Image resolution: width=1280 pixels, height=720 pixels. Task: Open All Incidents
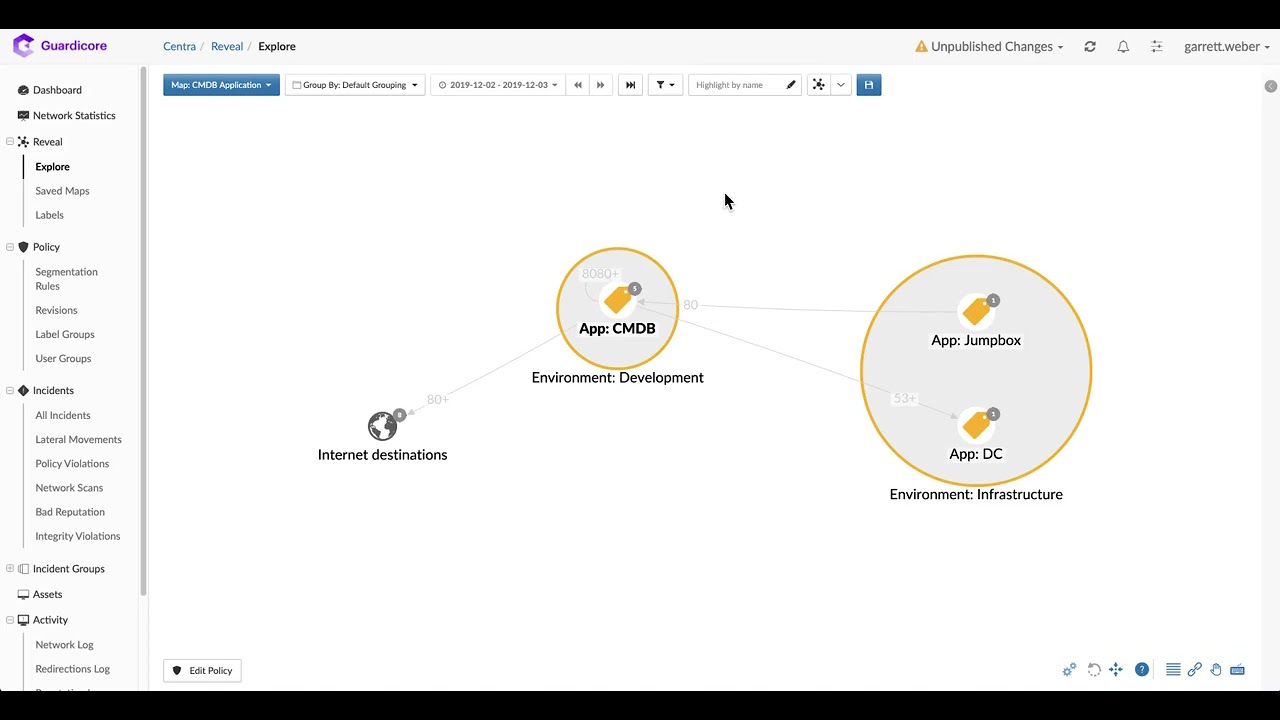pyautogui.click(x=63, y=416)
